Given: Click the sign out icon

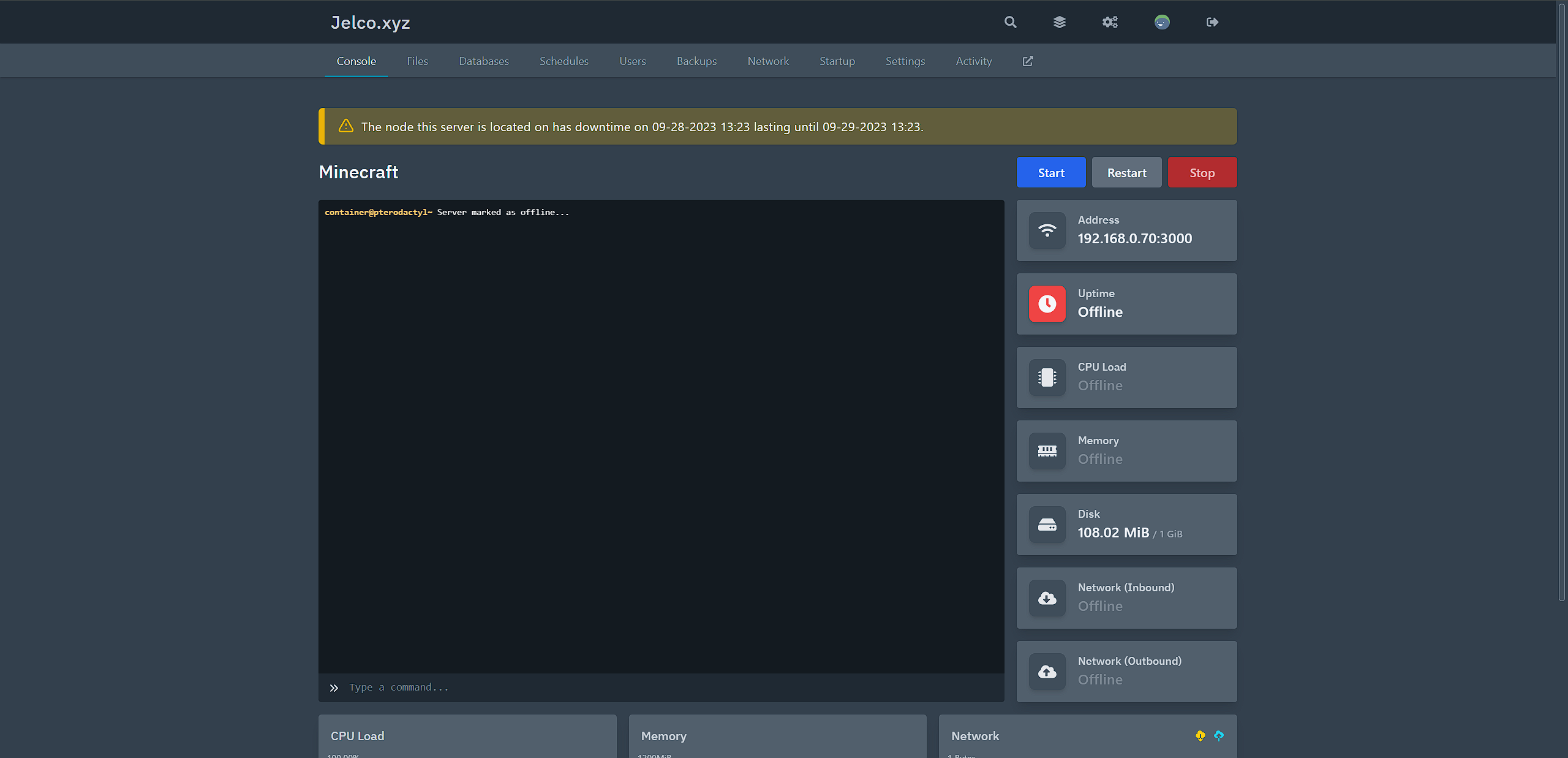Looking at the screenshot, I should (x=1212, y=22).
